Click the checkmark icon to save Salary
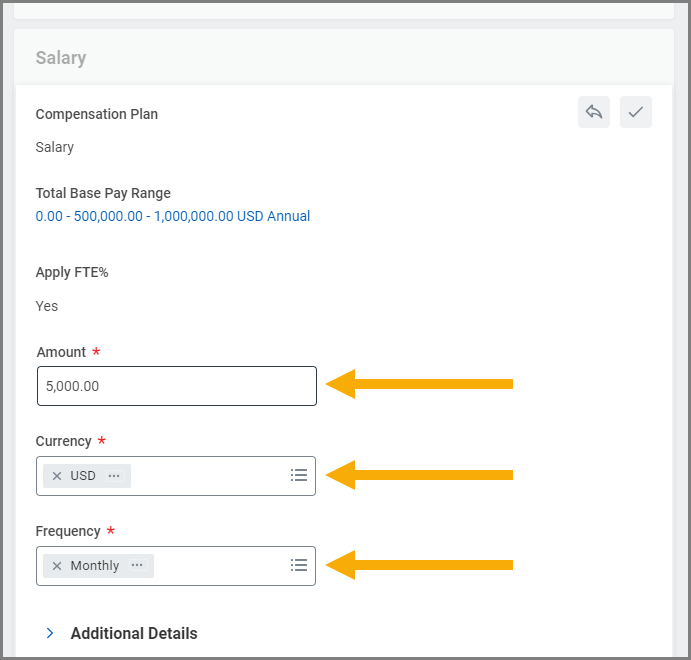 click(x=635, y=112)
